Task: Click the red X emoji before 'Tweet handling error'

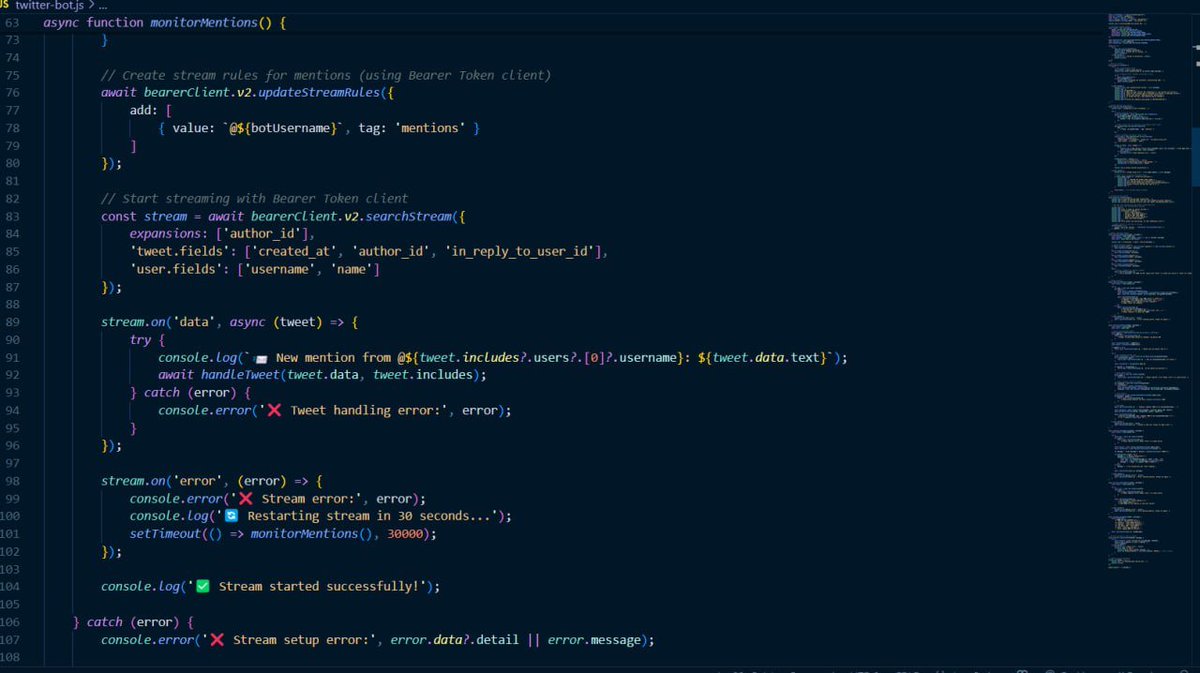Action: (x=274, y=410)
